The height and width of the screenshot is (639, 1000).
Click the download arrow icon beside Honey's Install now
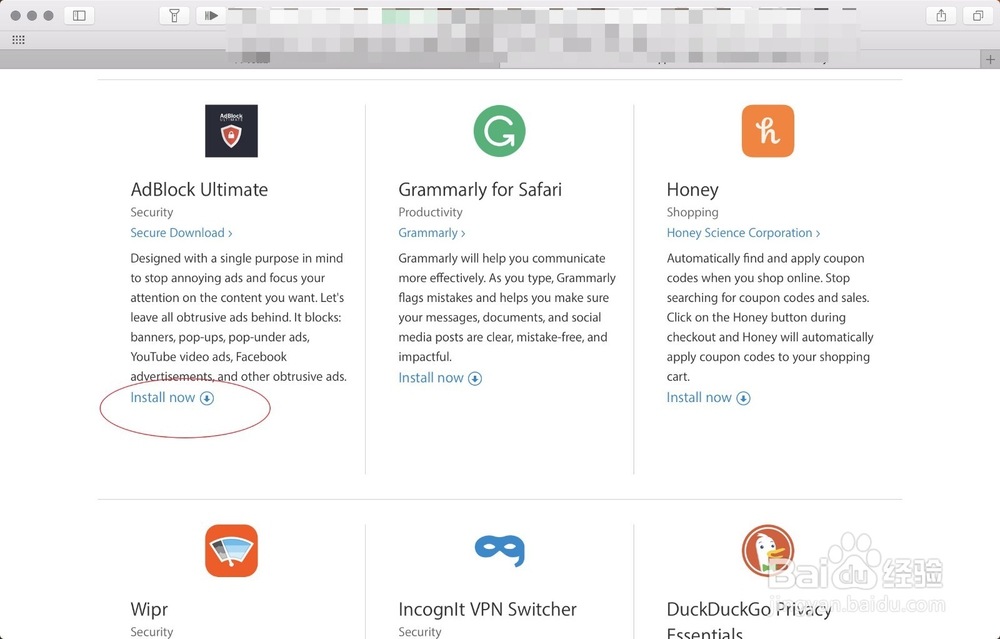[744, 398]
